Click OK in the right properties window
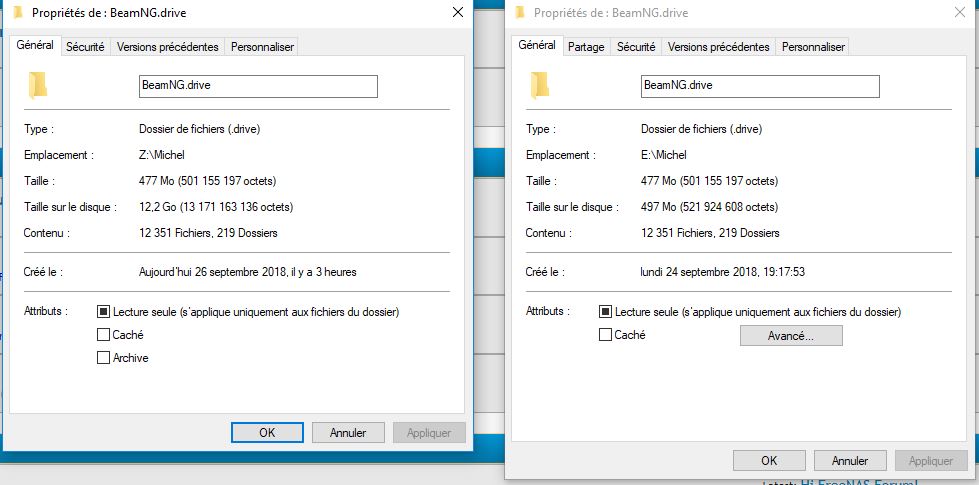Viewport: 979px width, 485px height. click(769, 461)
